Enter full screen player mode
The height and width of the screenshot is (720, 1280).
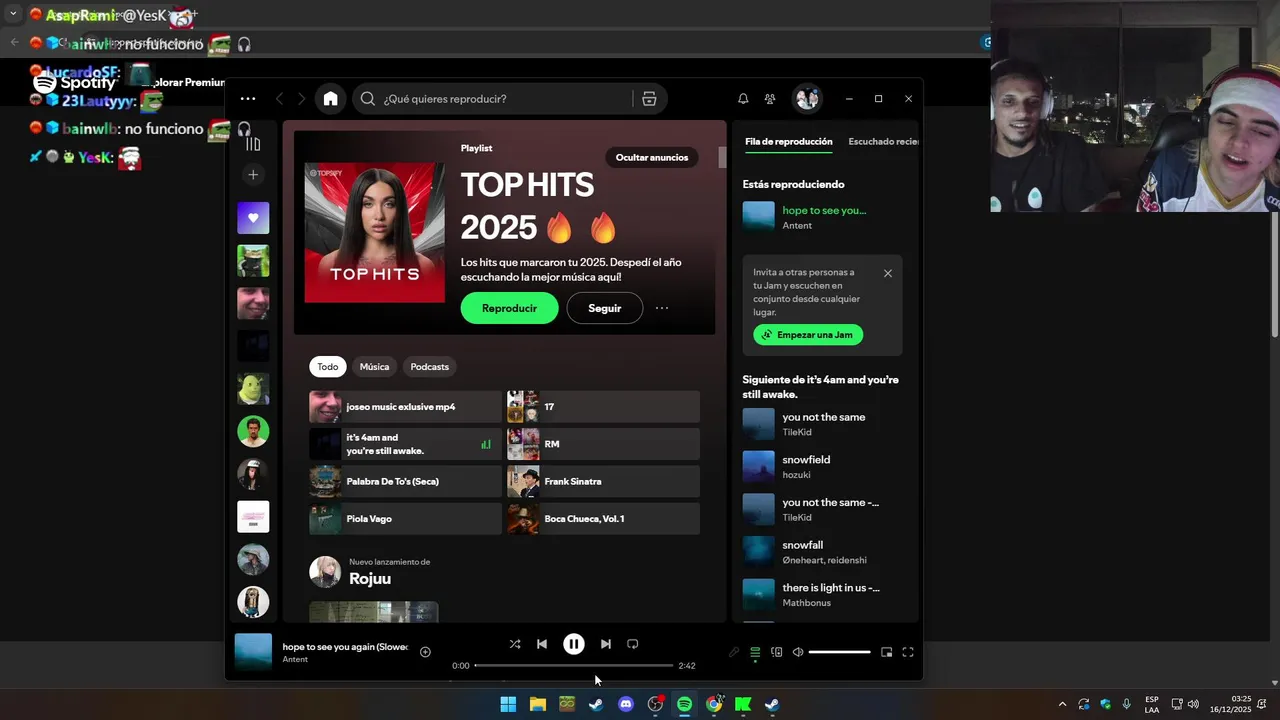(908, 652)
